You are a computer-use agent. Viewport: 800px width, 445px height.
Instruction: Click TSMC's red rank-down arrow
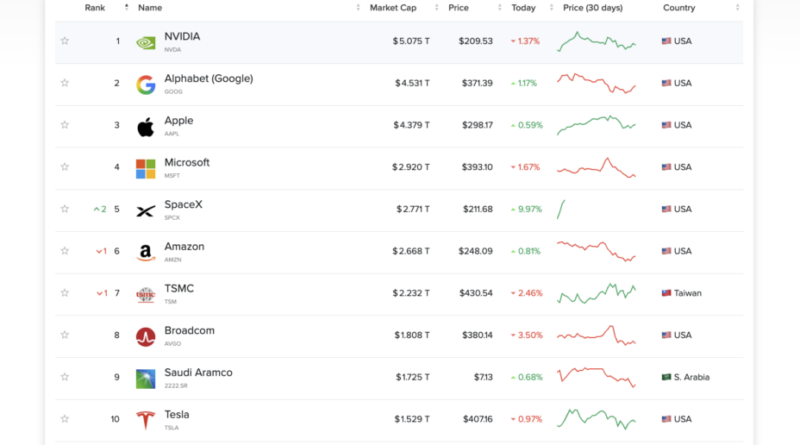tap(99, 293)
